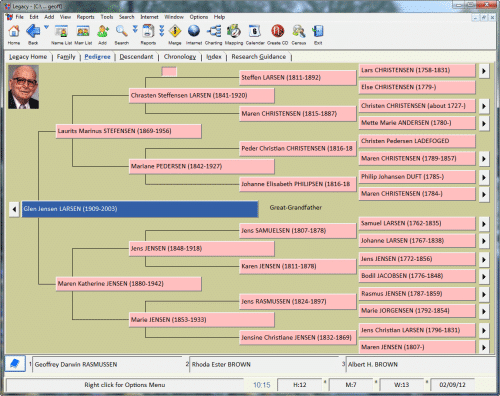
Task: Expand ancestors of Rasmus JENSEN arrow
Action: tap(484, 294)
